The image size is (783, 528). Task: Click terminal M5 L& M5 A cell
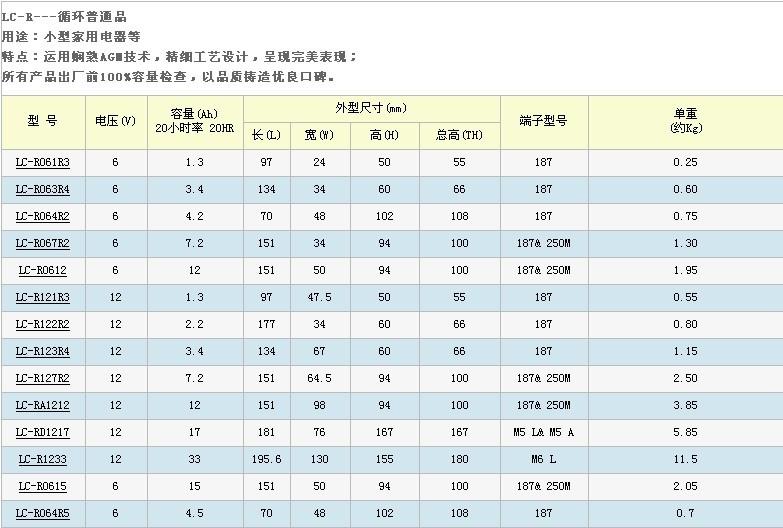(543, 432)
